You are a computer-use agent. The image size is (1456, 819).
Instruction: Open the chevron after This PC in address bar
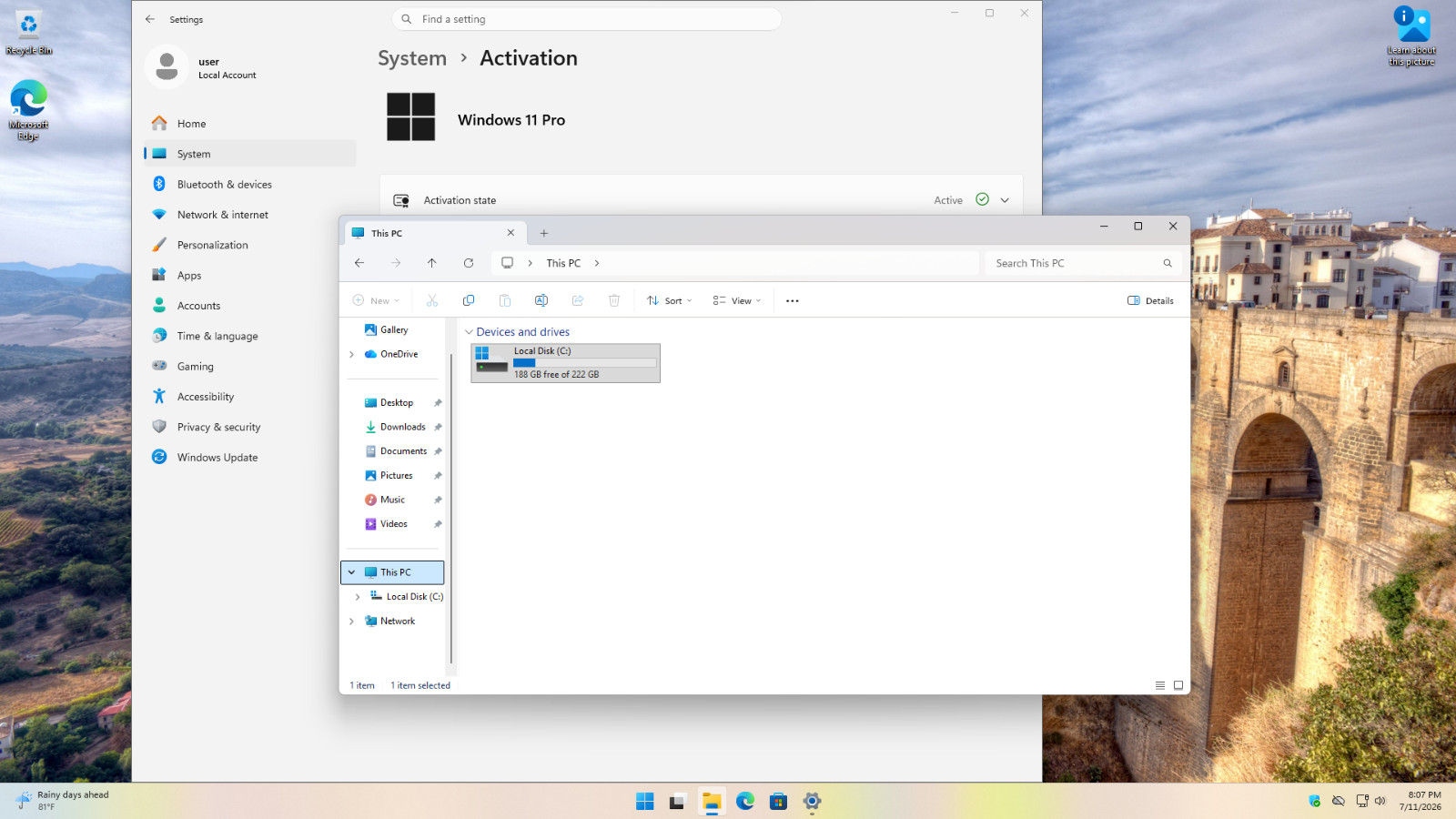597,263
